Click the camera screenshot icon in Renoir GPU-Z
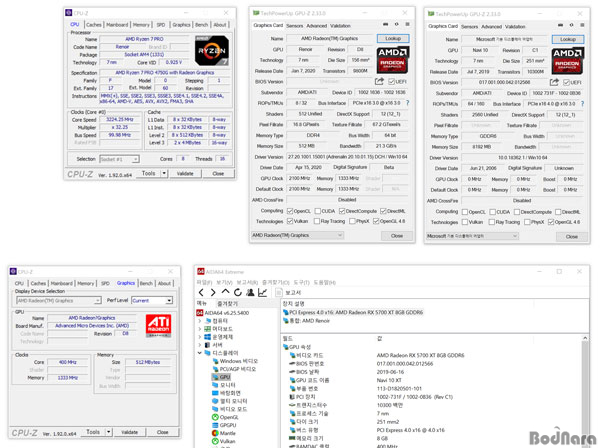600x448 pixels. 385,24
